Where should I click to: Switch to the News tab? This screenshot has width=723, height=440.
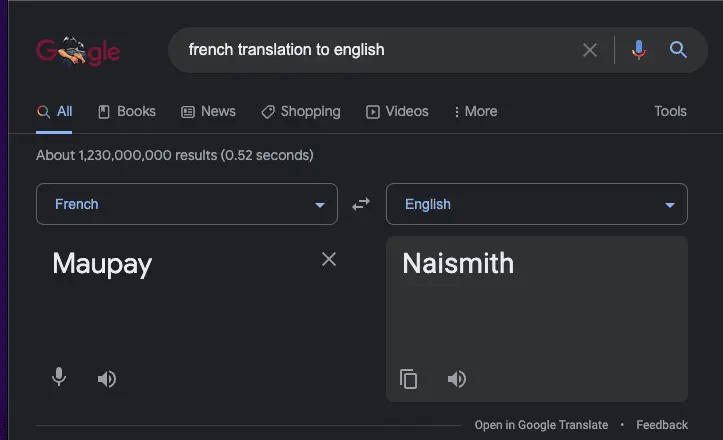209,111
